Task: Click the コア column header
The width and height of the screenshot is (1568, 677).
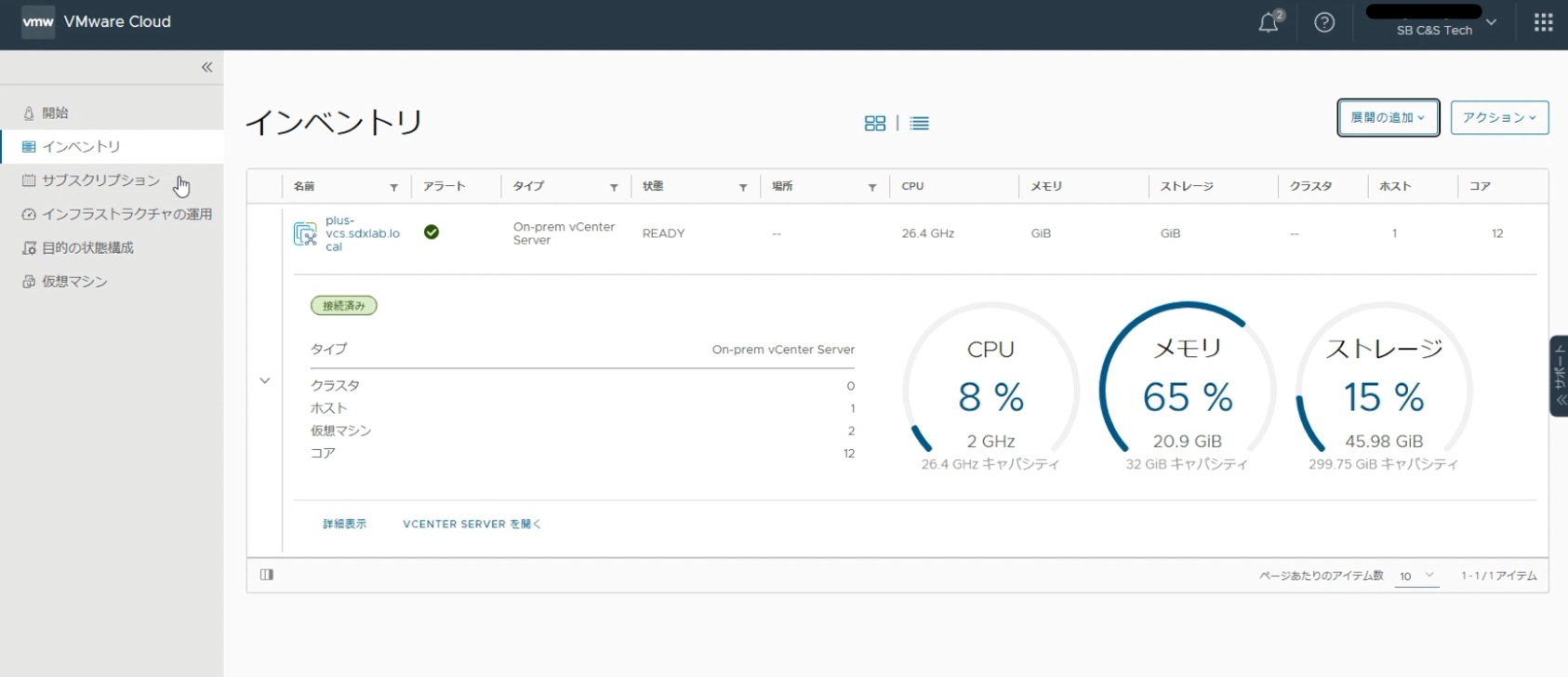Action: pos(1480,186)
